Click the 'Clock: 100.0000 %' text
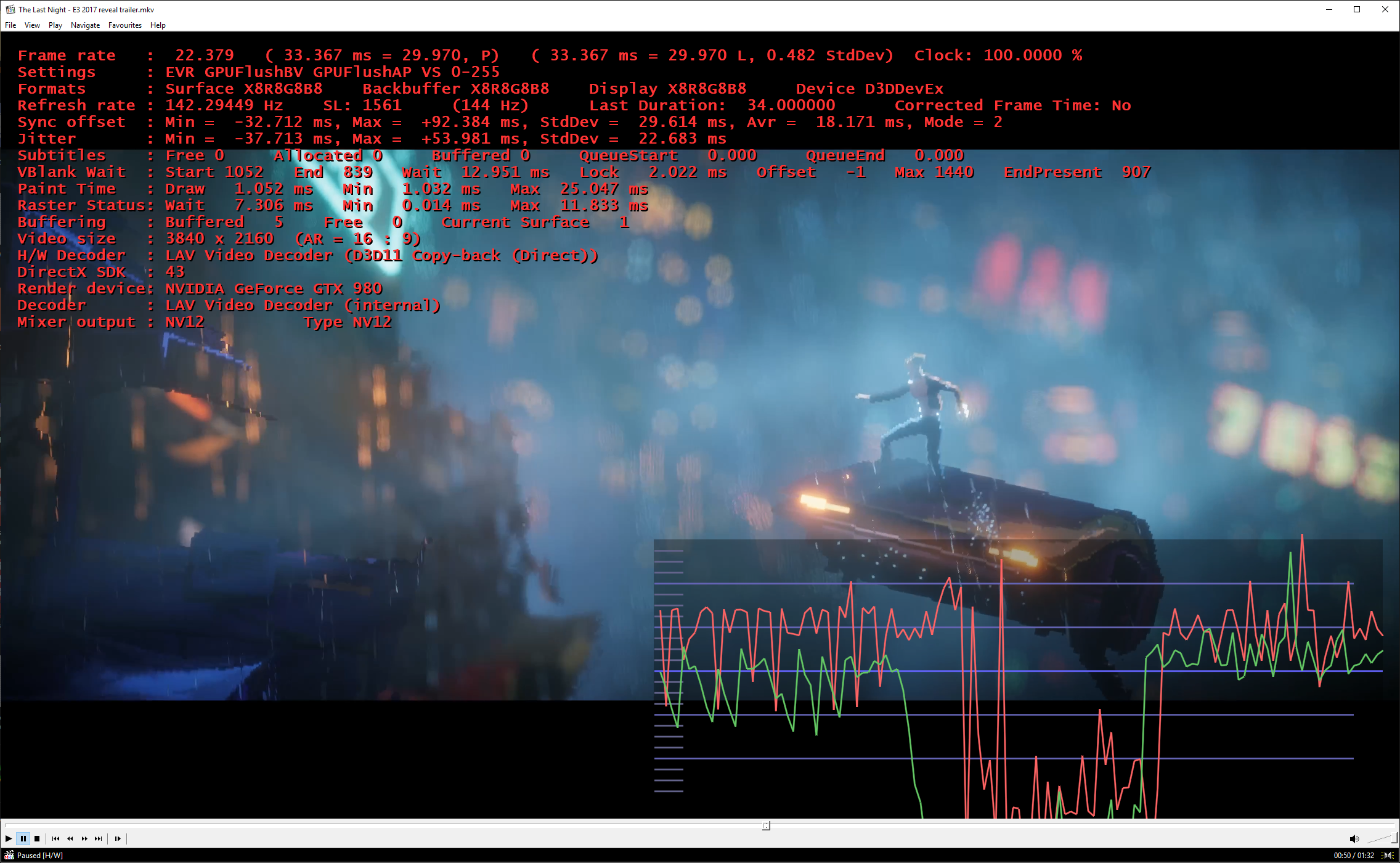 coord(998,55)
